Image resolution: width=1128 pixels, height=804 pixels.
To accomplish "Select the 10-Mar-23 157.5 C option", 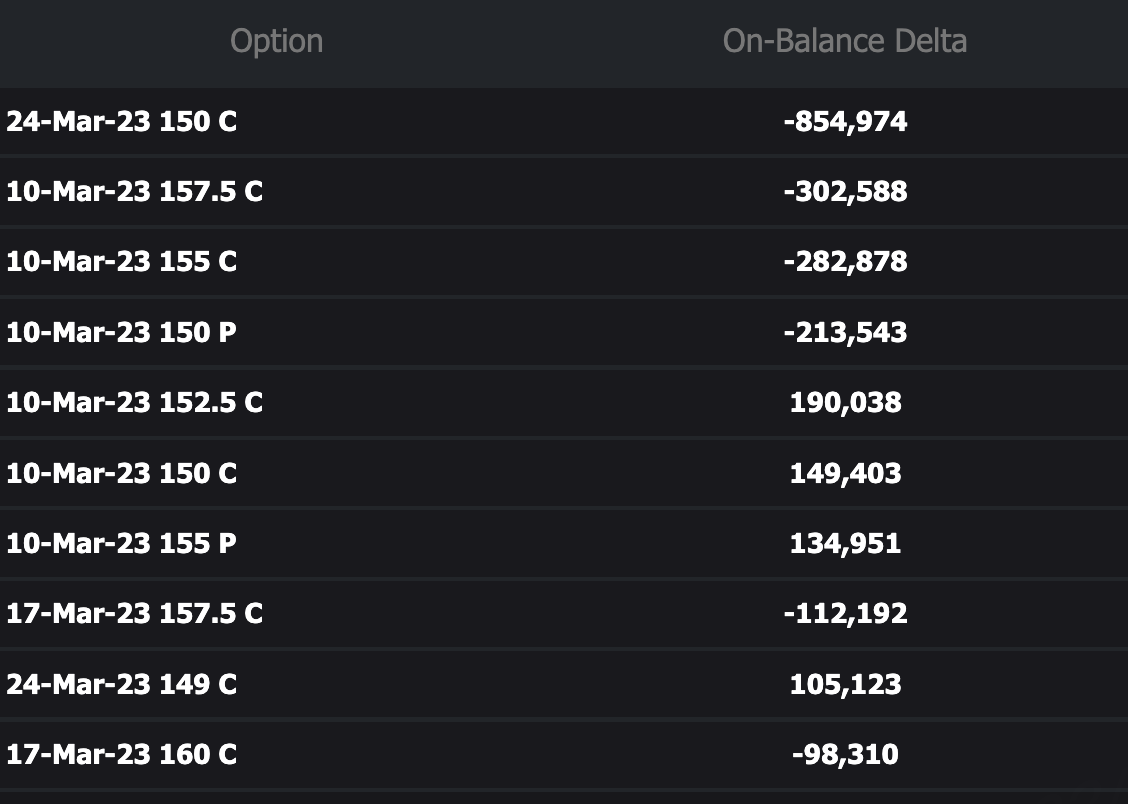I will 134,191.
